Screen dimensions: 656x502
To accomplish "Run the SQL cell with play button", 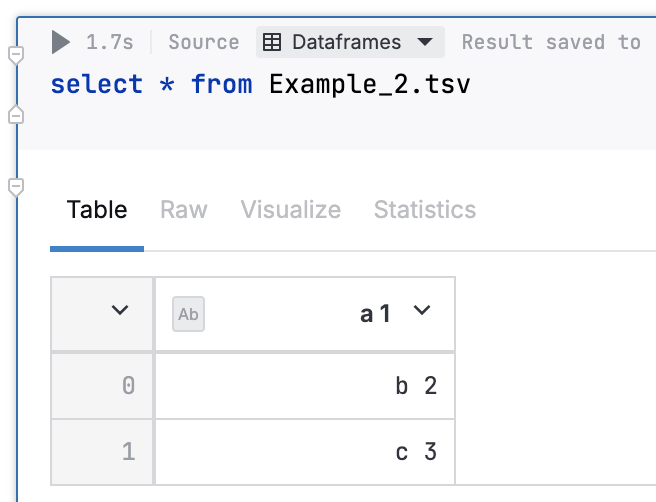I will pos(61,42).
